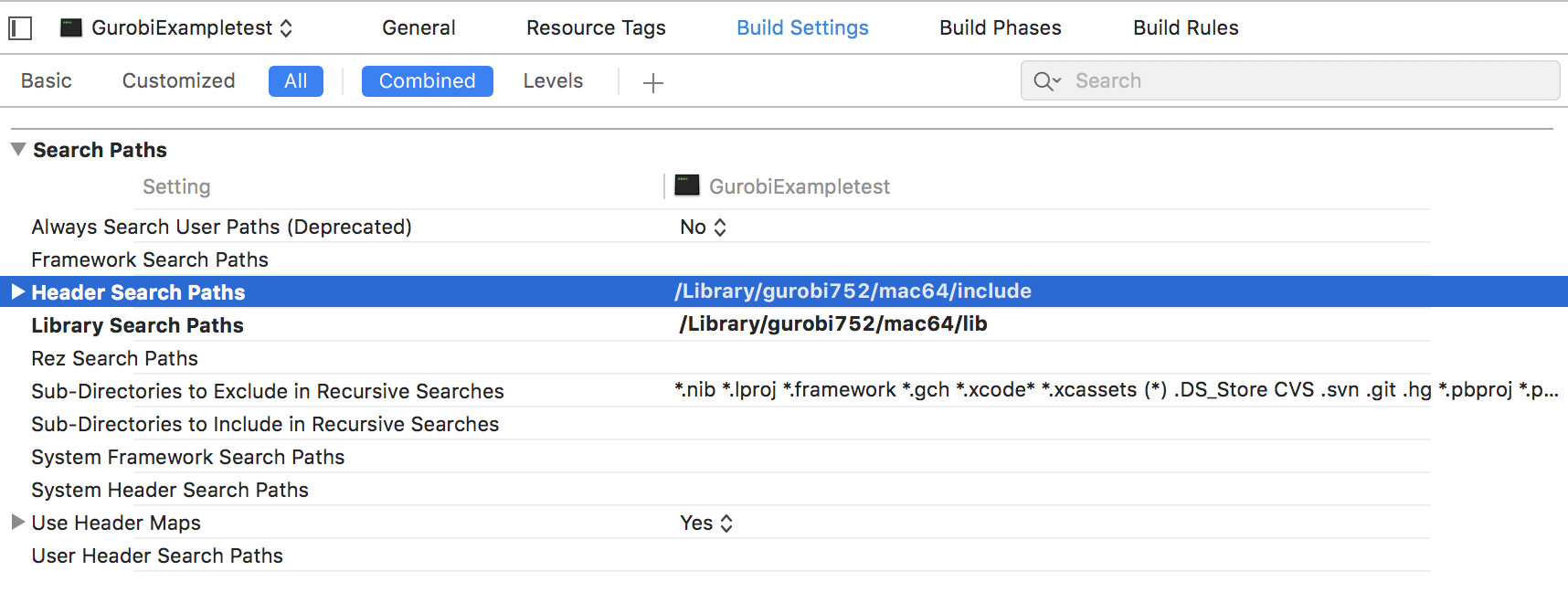Switch to the Resource Tags tab
This screenshot has width=1568, height=603.
coord(596,28)
